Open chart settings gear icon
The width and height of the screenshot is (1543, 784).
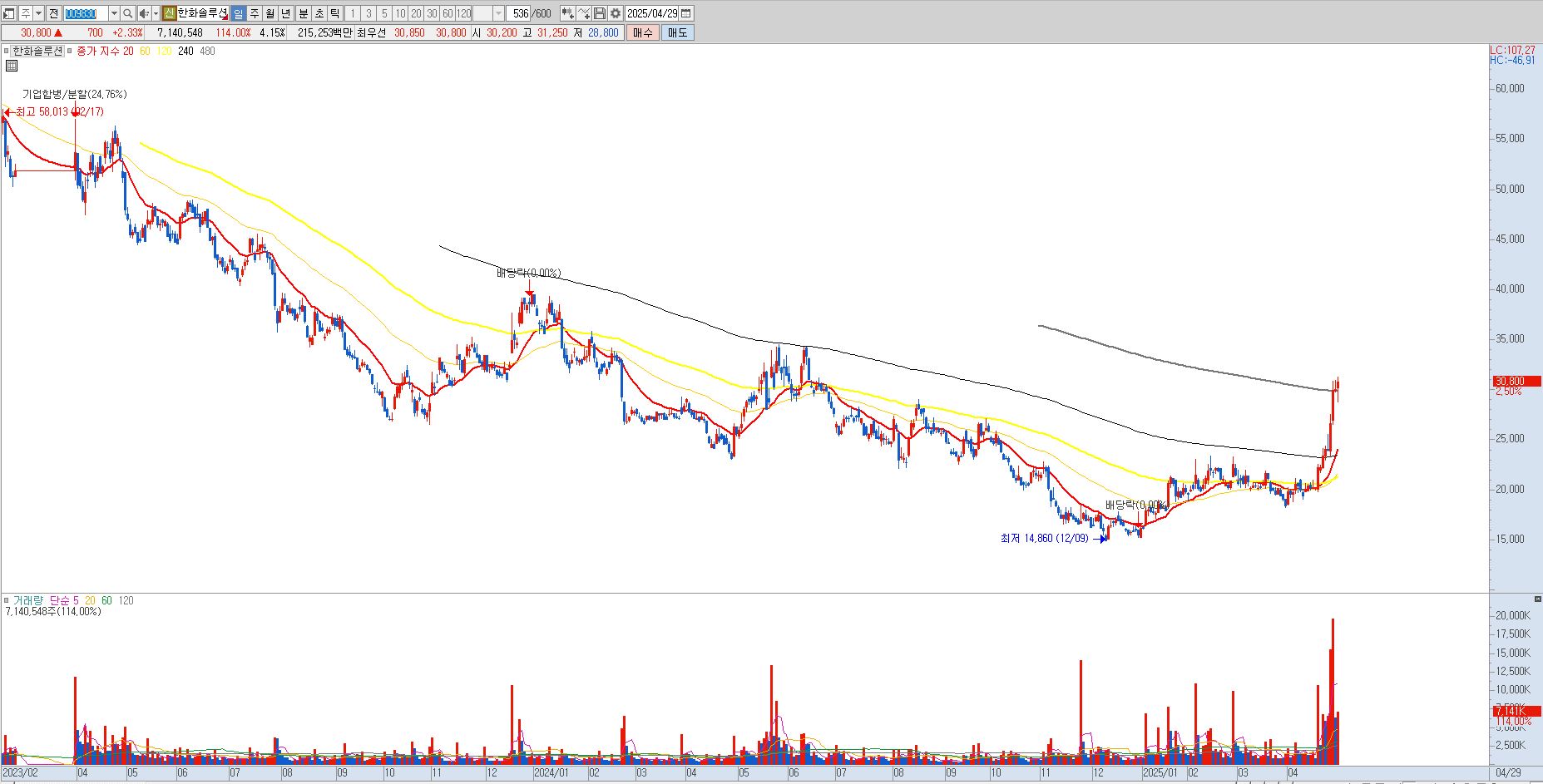pos(616,13)
